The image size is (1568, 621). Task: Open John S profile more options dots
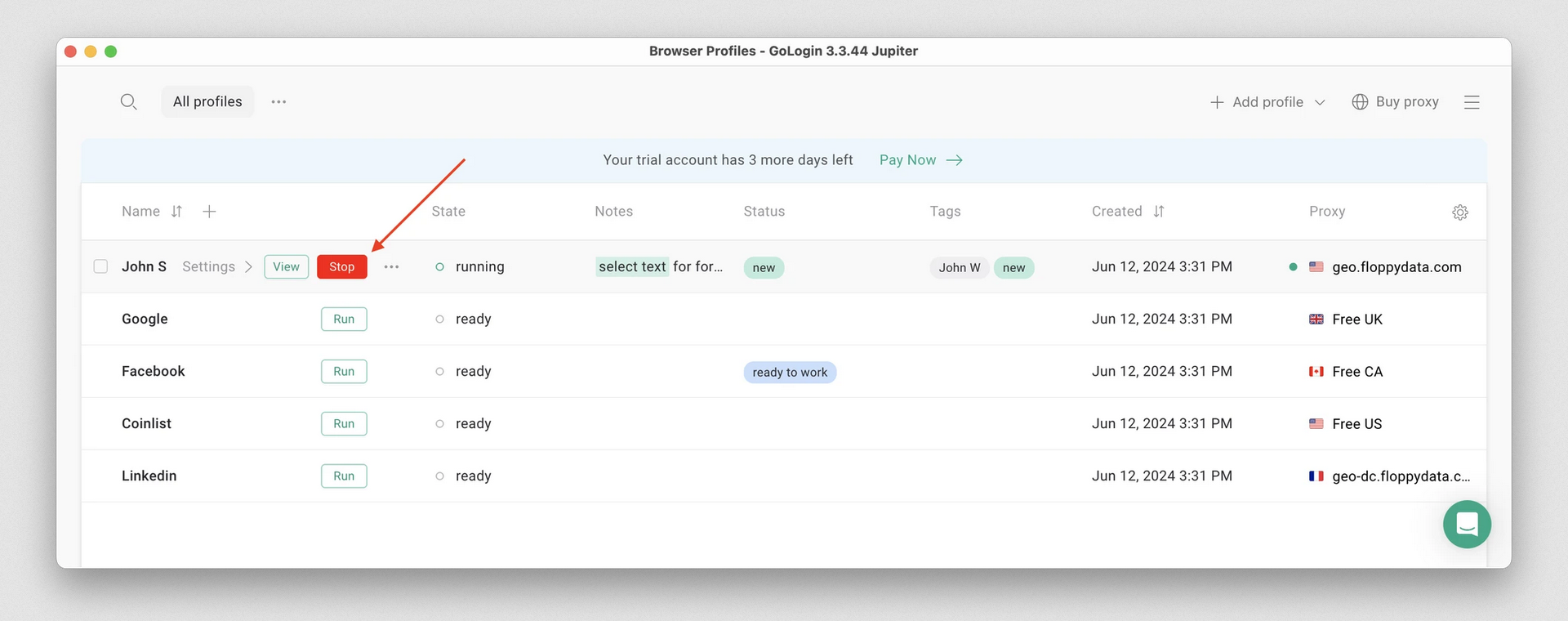coord(391,267)
